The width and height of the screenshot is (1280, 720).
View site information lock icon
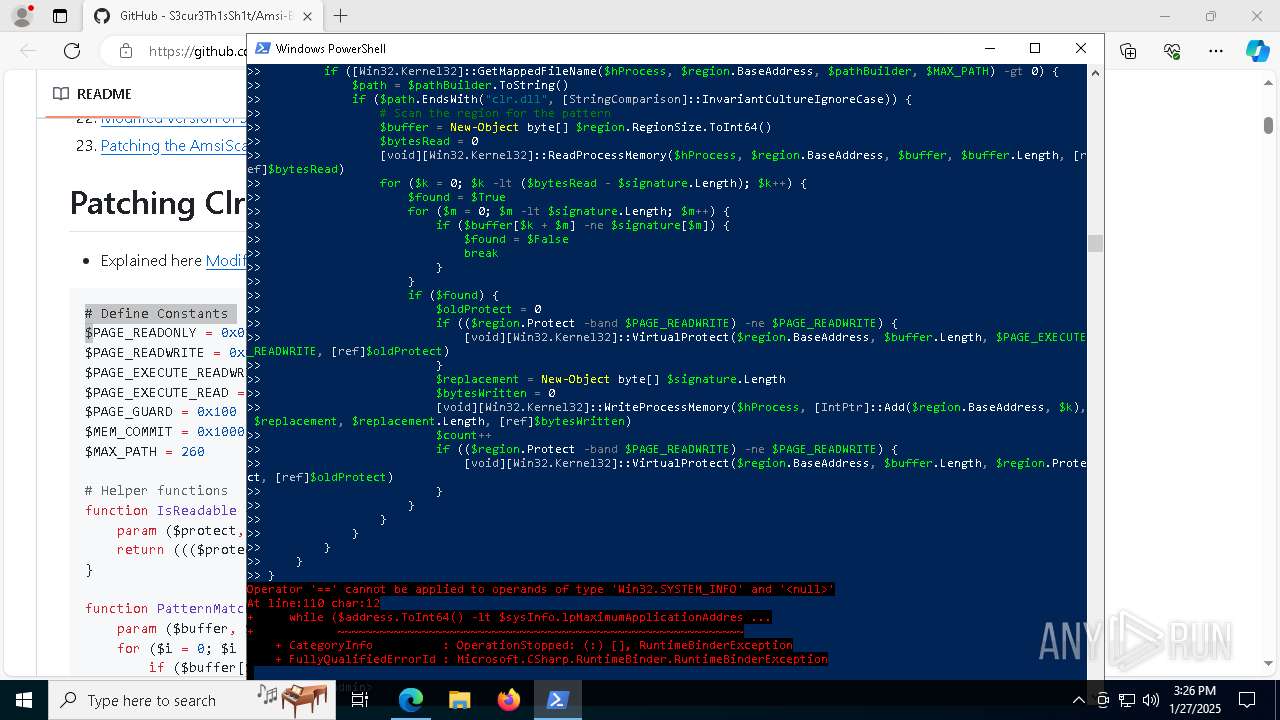pyautogui.click(x=125, y=51)
